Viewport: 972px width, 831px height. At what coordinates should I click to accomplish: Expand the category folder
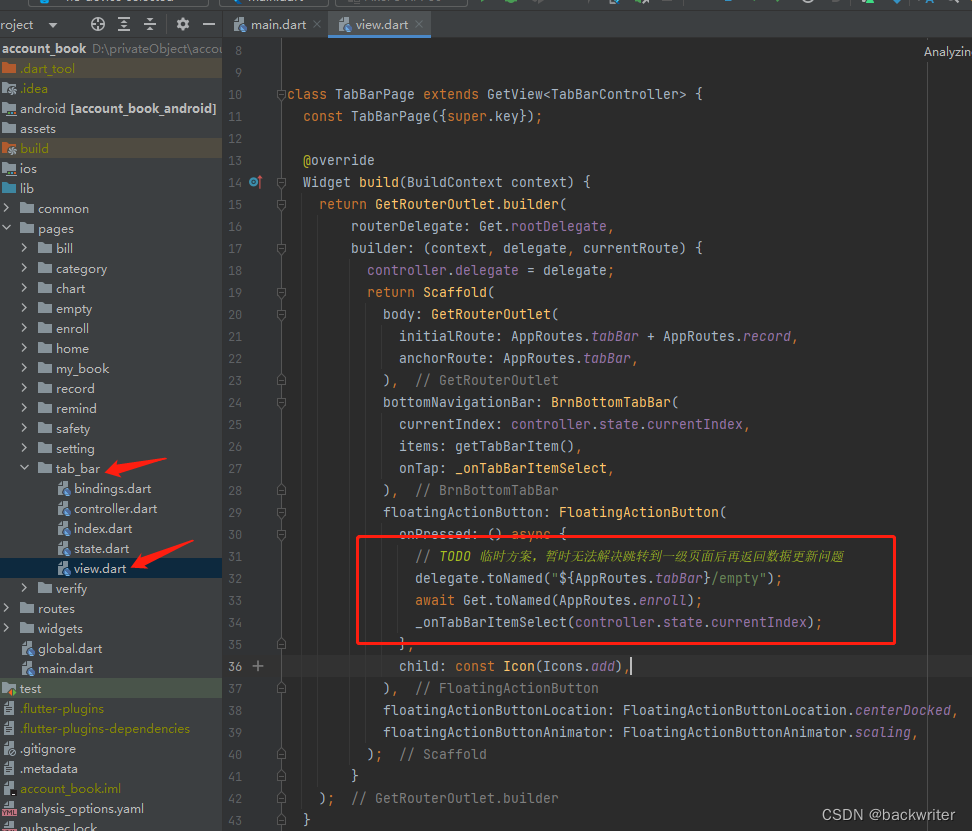coord(24,268)
